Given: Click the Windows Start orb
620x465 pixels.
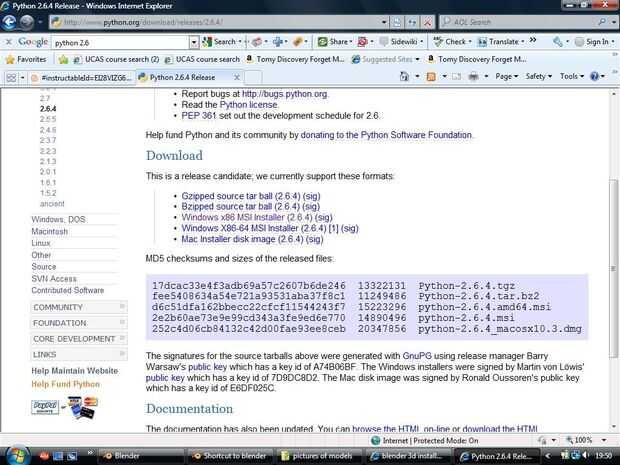Looking at the screenshot, I should click(17, 456).
